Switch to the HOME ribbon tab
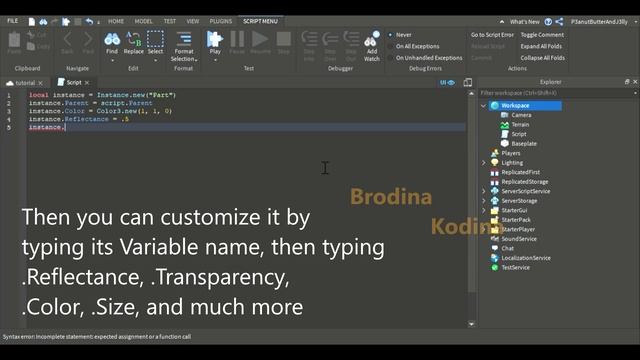Viewport: 640px width, 360px height. [116, 21]
